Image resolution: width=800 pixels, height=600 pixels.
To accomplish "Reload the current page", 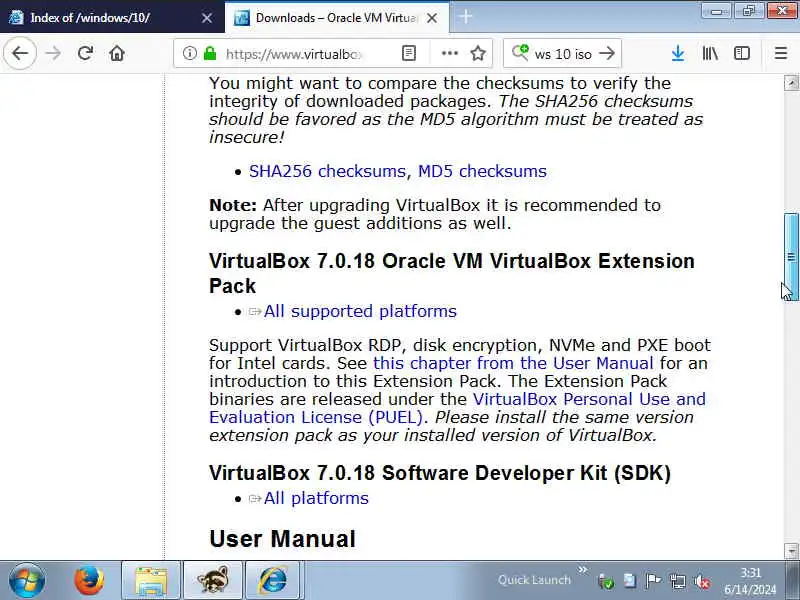I will (x=85, y=53).
